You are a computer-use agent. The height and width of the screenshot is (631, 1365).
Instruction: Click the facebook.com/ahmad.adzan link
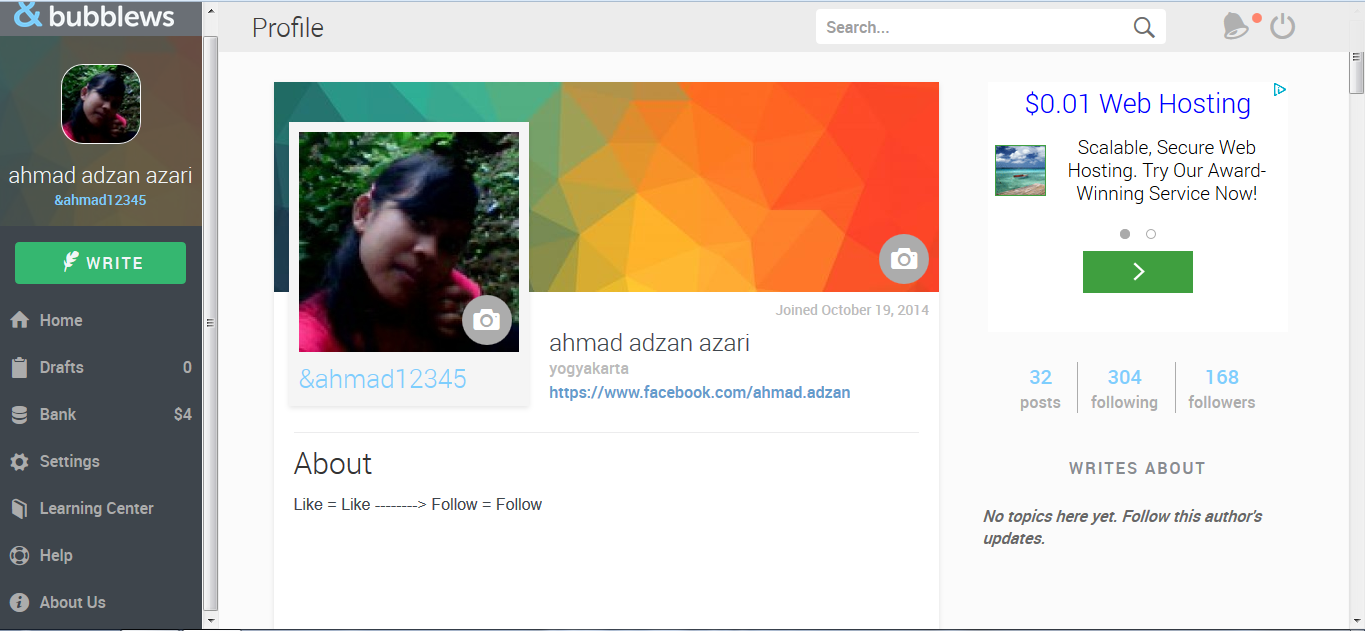coord(700,393)
